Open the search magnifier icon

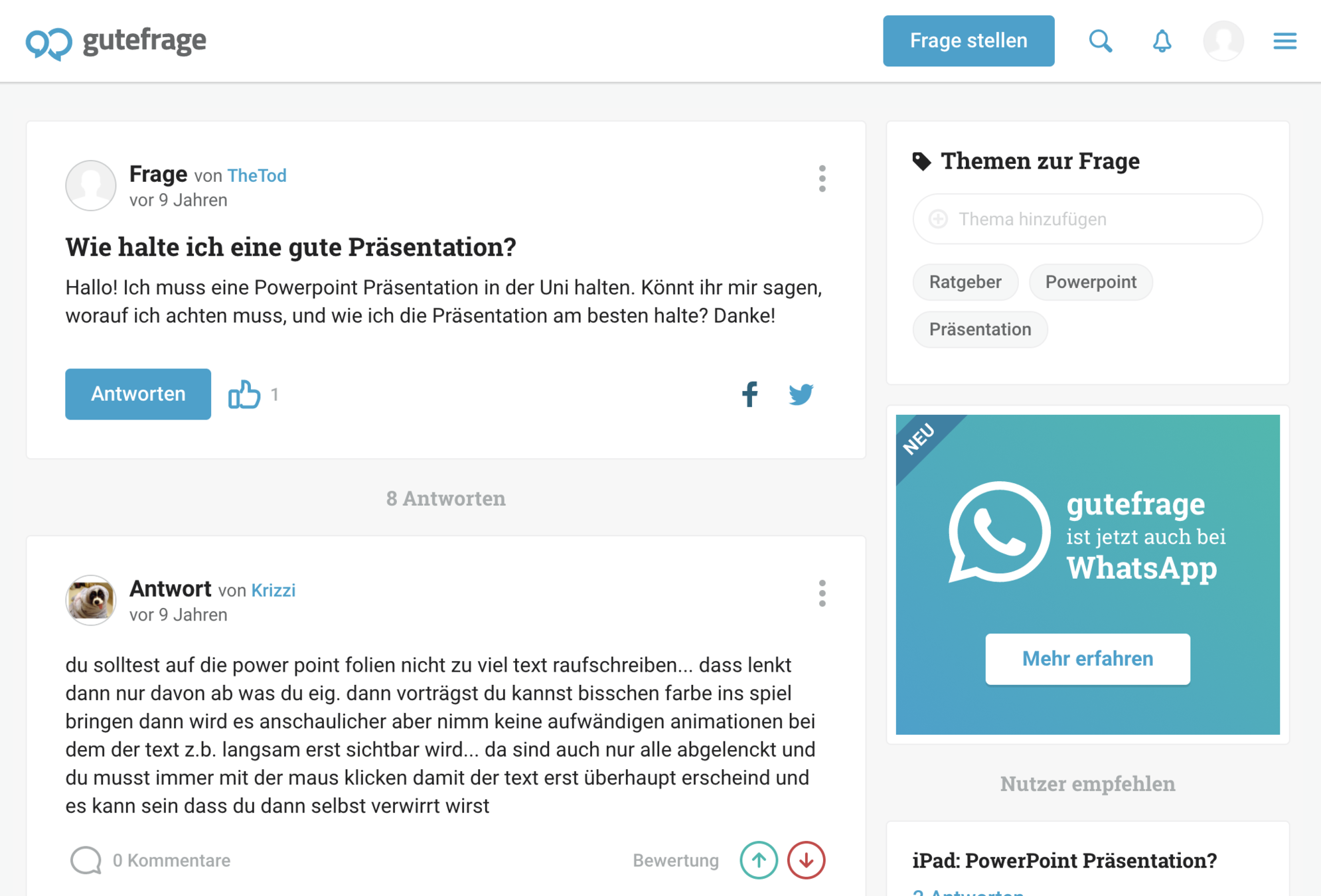pos(1100,41)
